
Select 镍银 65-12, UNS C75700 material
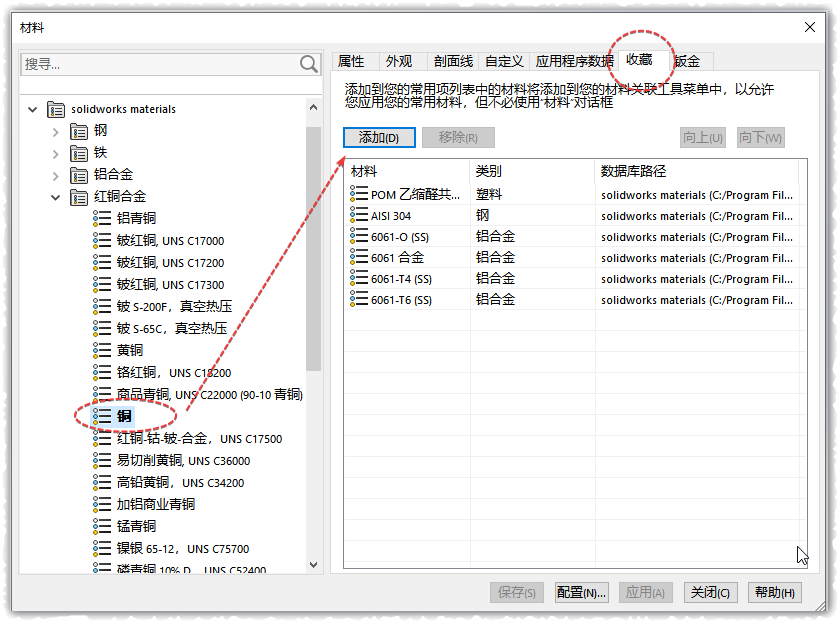coord(183,549)
